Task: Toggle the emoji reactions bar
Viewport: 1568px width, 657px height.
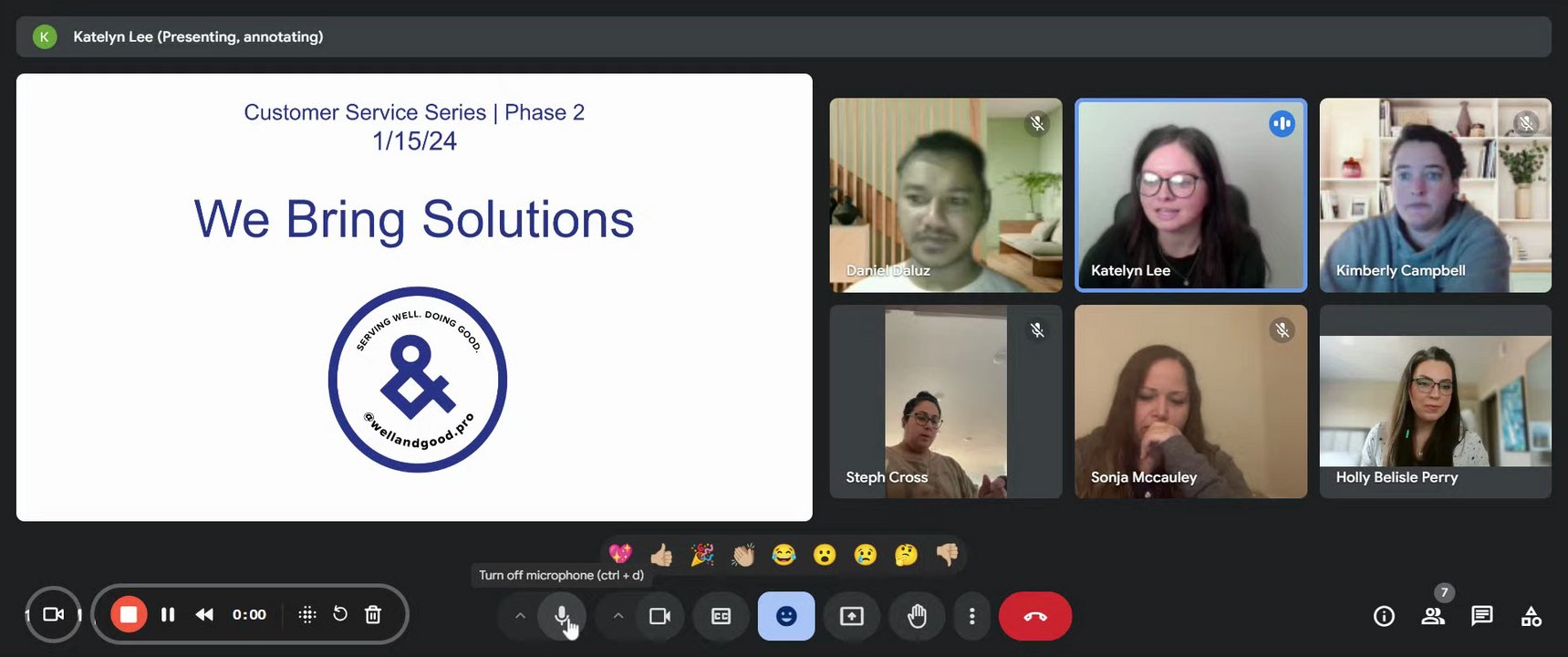Action: point(786,617)
